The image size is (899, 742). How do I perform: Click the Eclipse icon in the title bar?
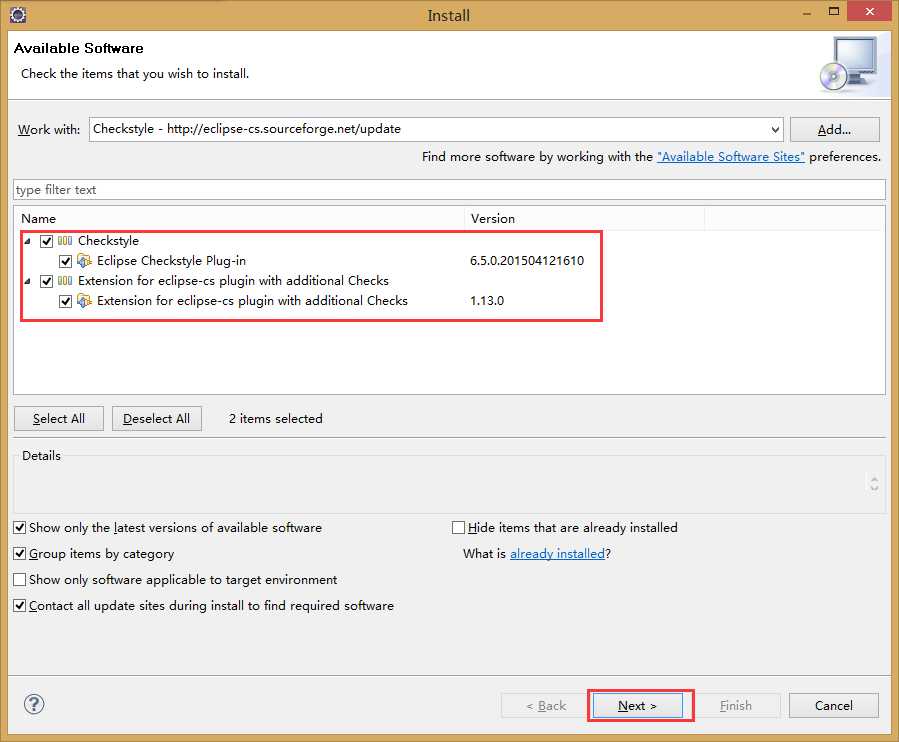[18, 14]
